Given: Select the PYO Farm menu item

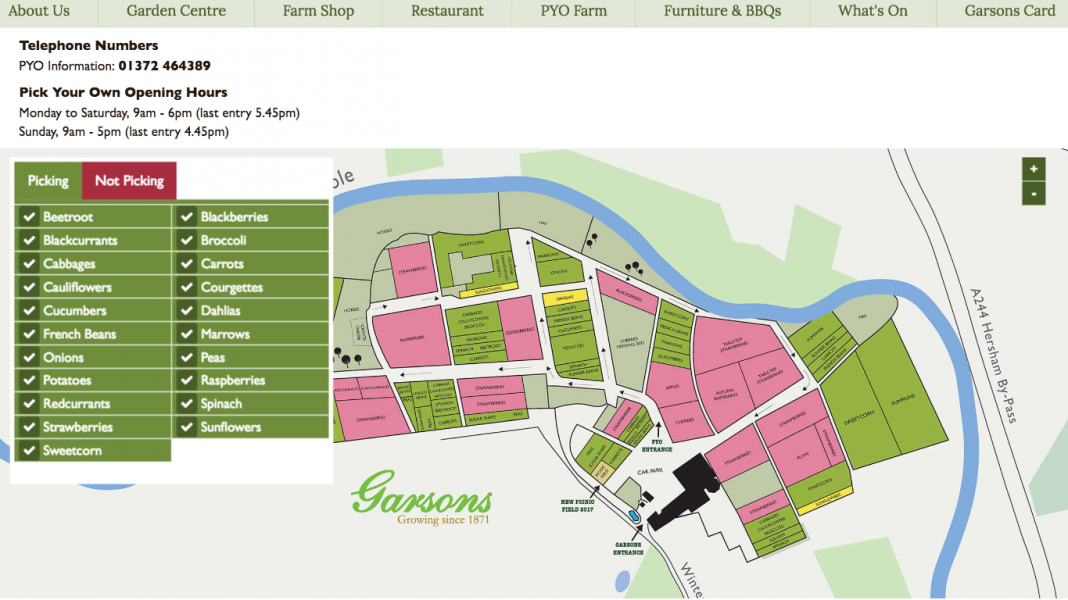Looking at the screenshot, I should pyautogui.click(x=574, y=11).
